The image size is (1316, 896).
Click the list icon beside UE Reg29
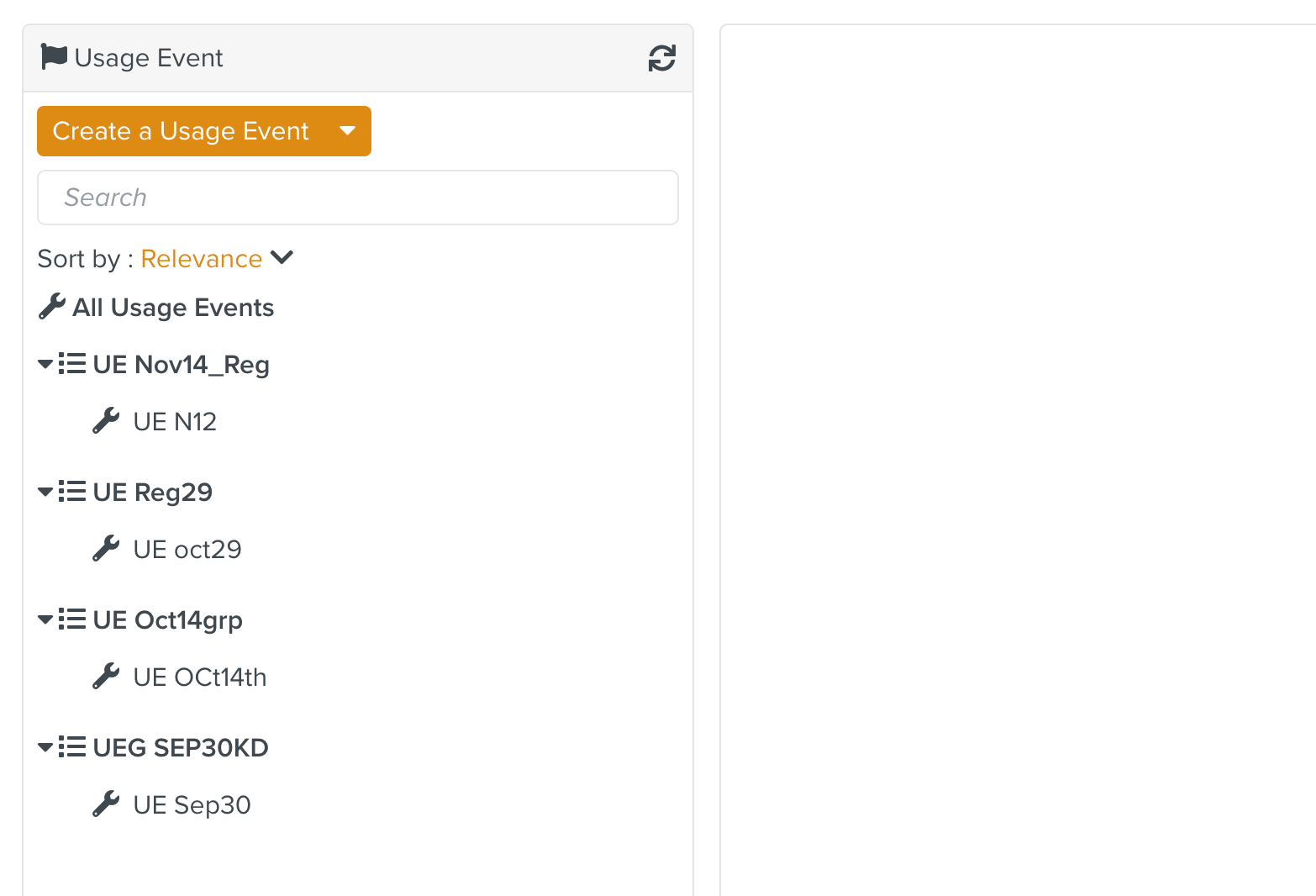click(72, 491)
